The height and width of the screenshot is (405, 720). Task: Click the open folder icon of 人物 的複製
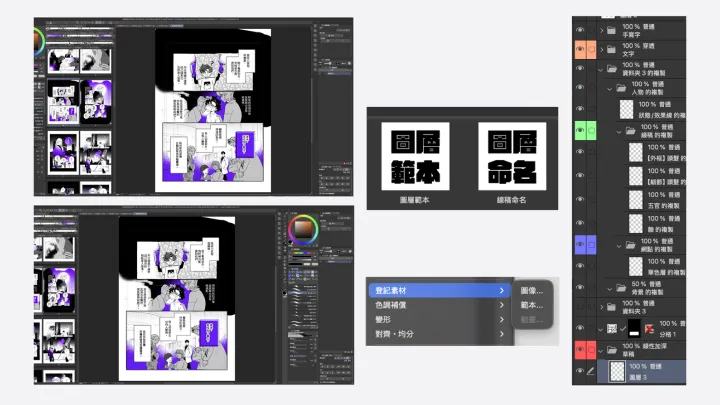[621, 88]
